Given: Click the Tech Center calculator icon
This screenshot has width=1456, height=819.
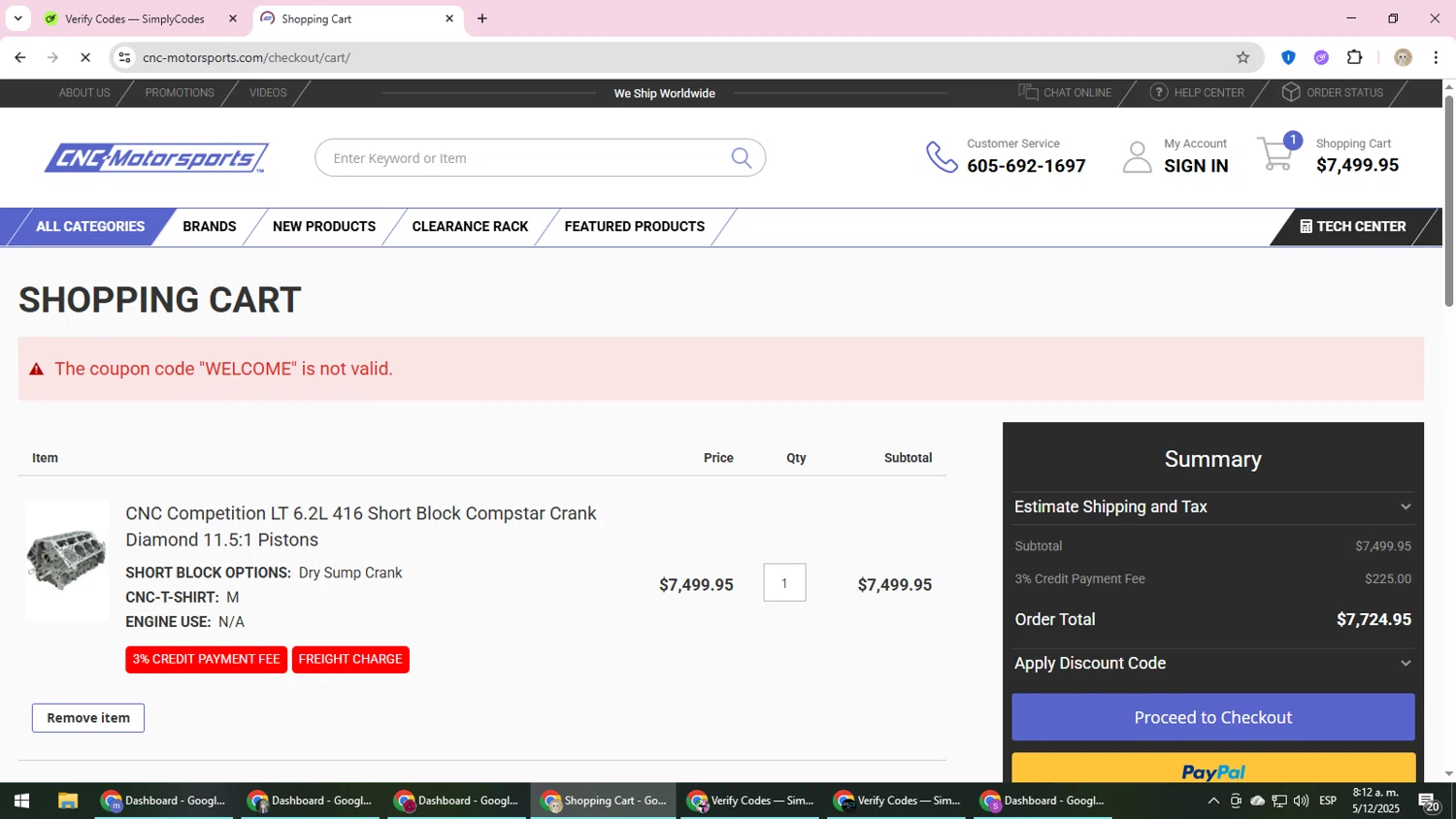Looking at the screenshot, I should coord(1307,226).
